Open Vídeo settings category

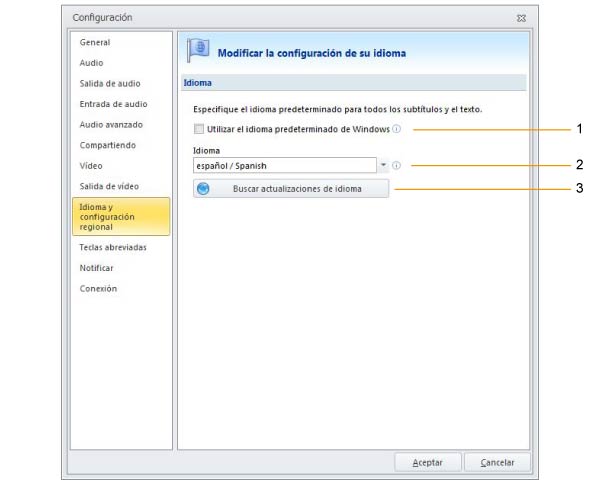pyautogui.click(x=91, y=166)
